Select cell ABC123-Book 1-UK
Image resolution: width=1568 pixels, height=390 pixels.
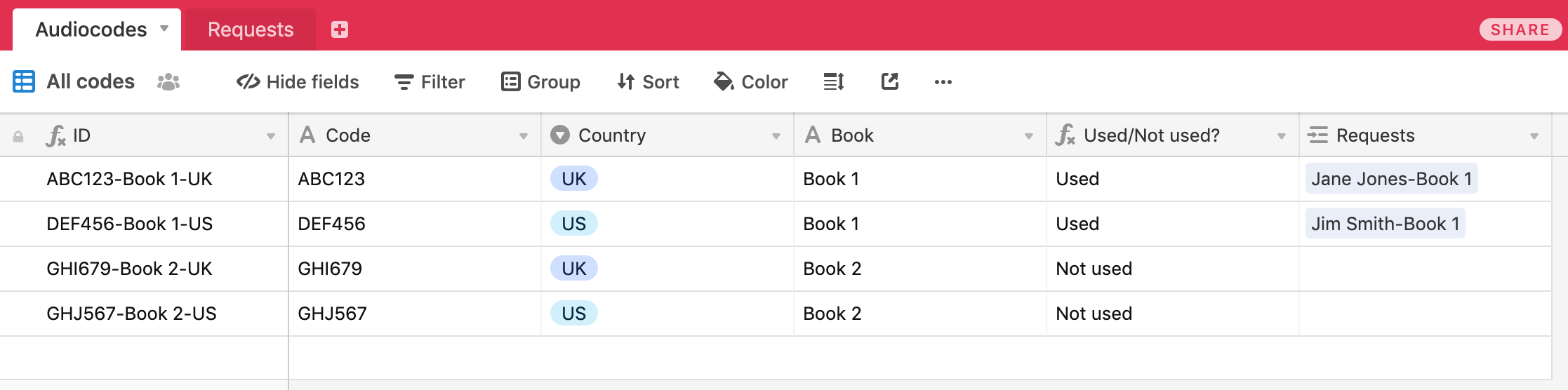(x=144, y=179)
